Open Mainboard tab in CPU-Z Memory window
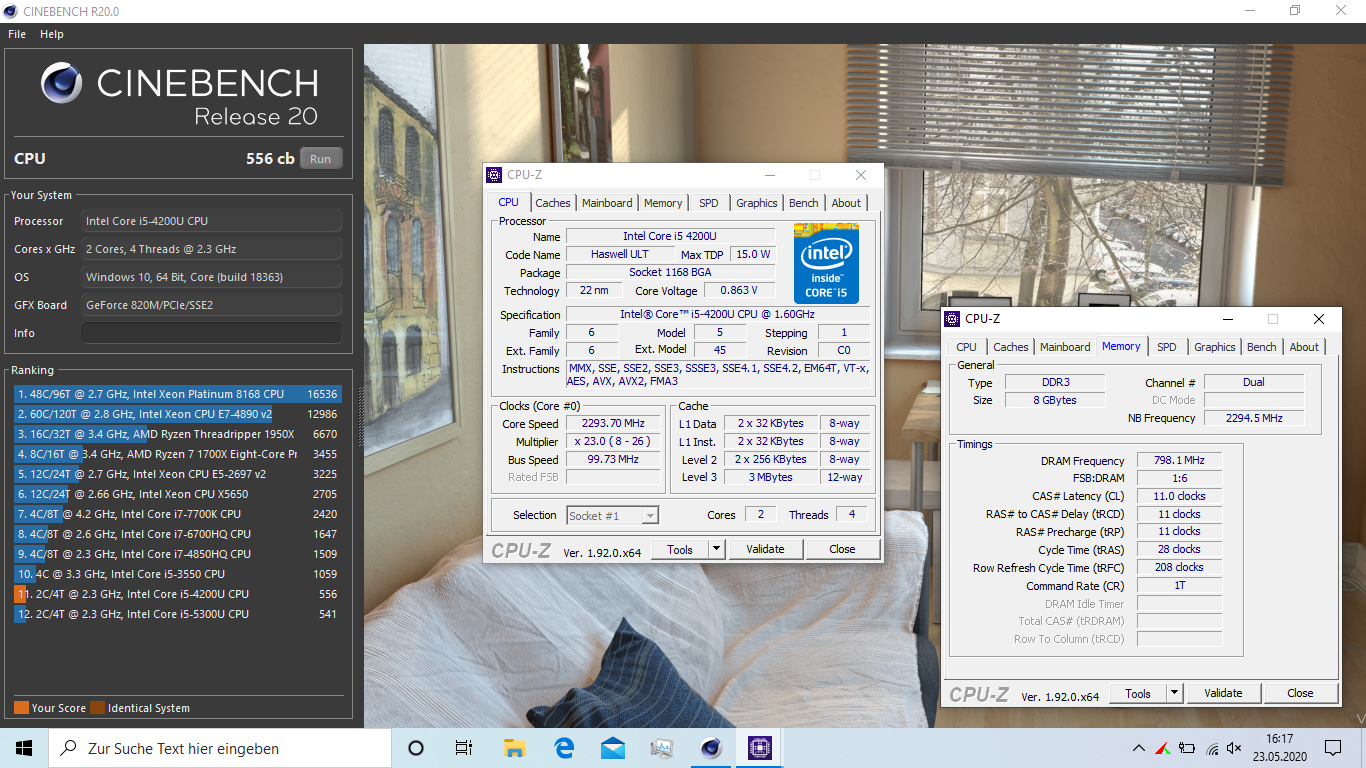This screenshot has width=1366, height=768. tap(1065, 347)
